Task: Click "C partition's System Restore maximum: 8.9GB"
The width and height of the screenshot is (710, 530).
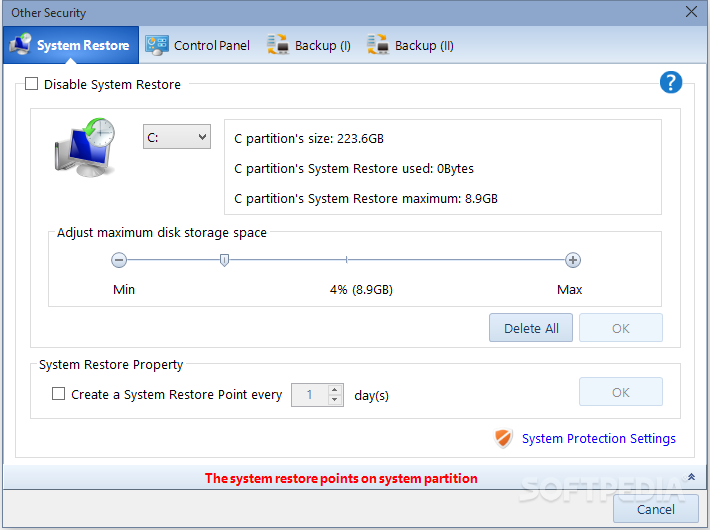Action: point(366,198)
